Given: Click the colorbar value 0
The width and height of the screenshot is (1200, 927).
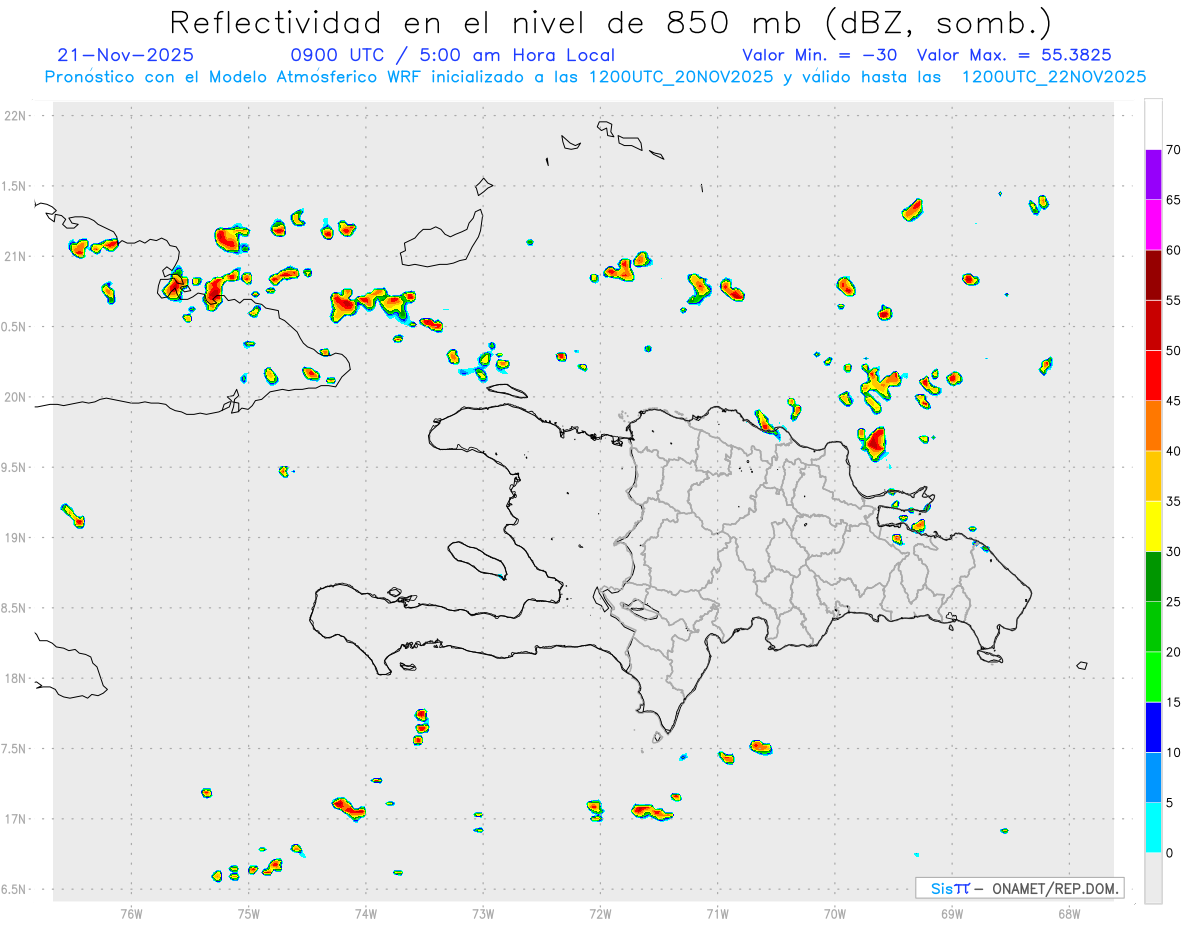Looking at the screenshot, I should [x=1169, y=852].
